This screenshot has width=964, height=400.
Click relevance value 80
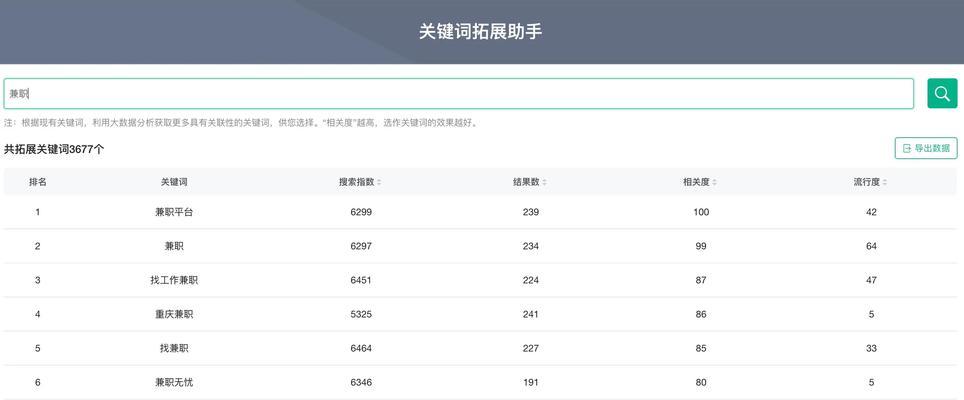pyautogui.click(x=701, y=382)
